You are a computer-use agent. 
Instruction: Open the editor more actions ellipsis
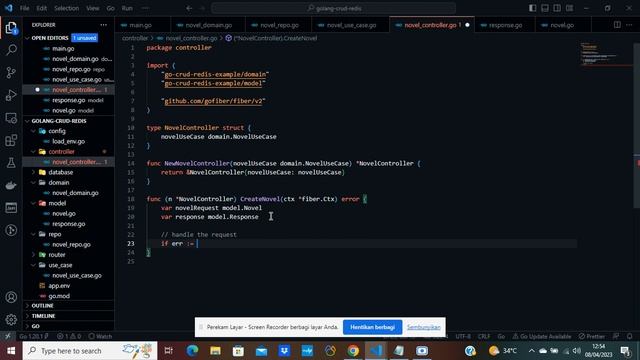click(629, 25)
